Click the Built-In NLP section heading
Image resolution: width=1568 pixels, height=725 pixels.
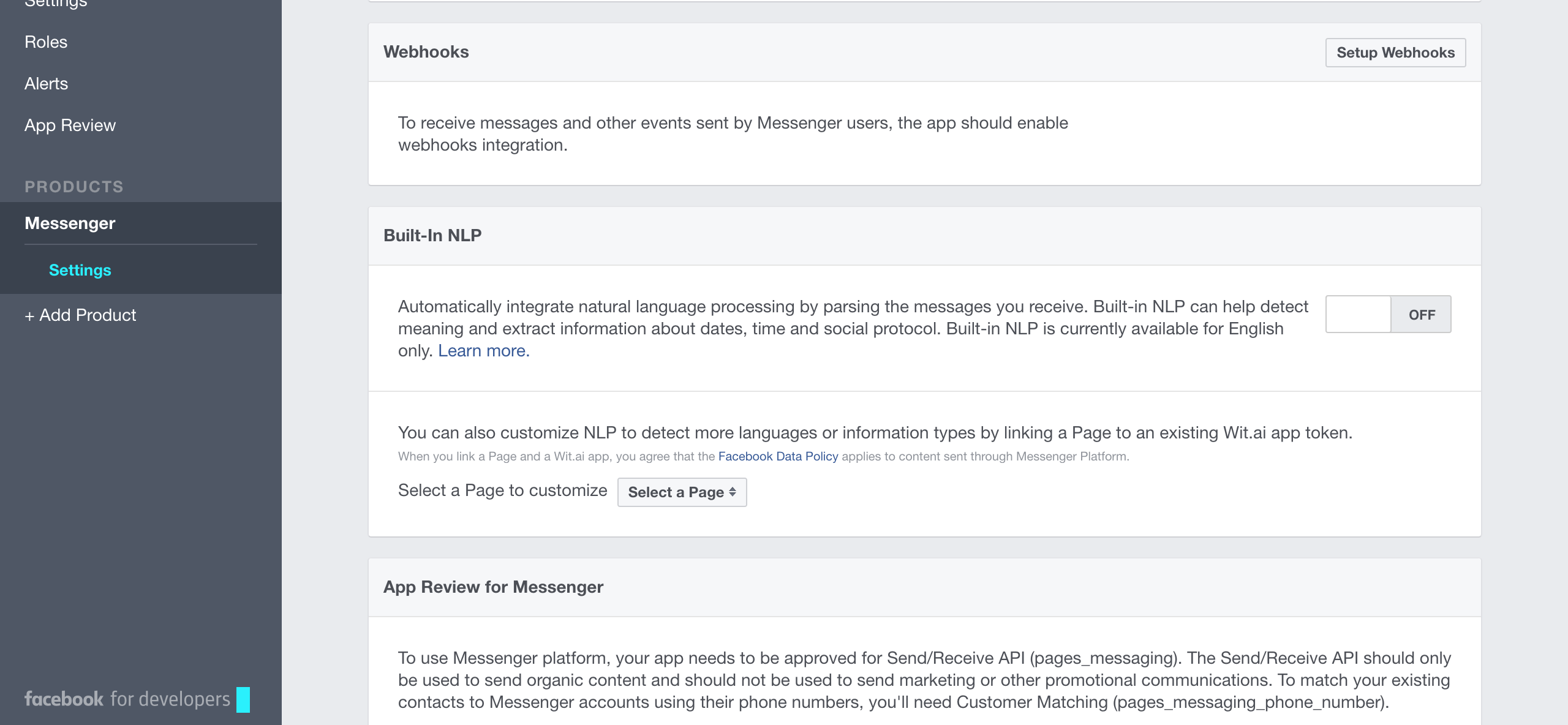click(x=432, y=235)
